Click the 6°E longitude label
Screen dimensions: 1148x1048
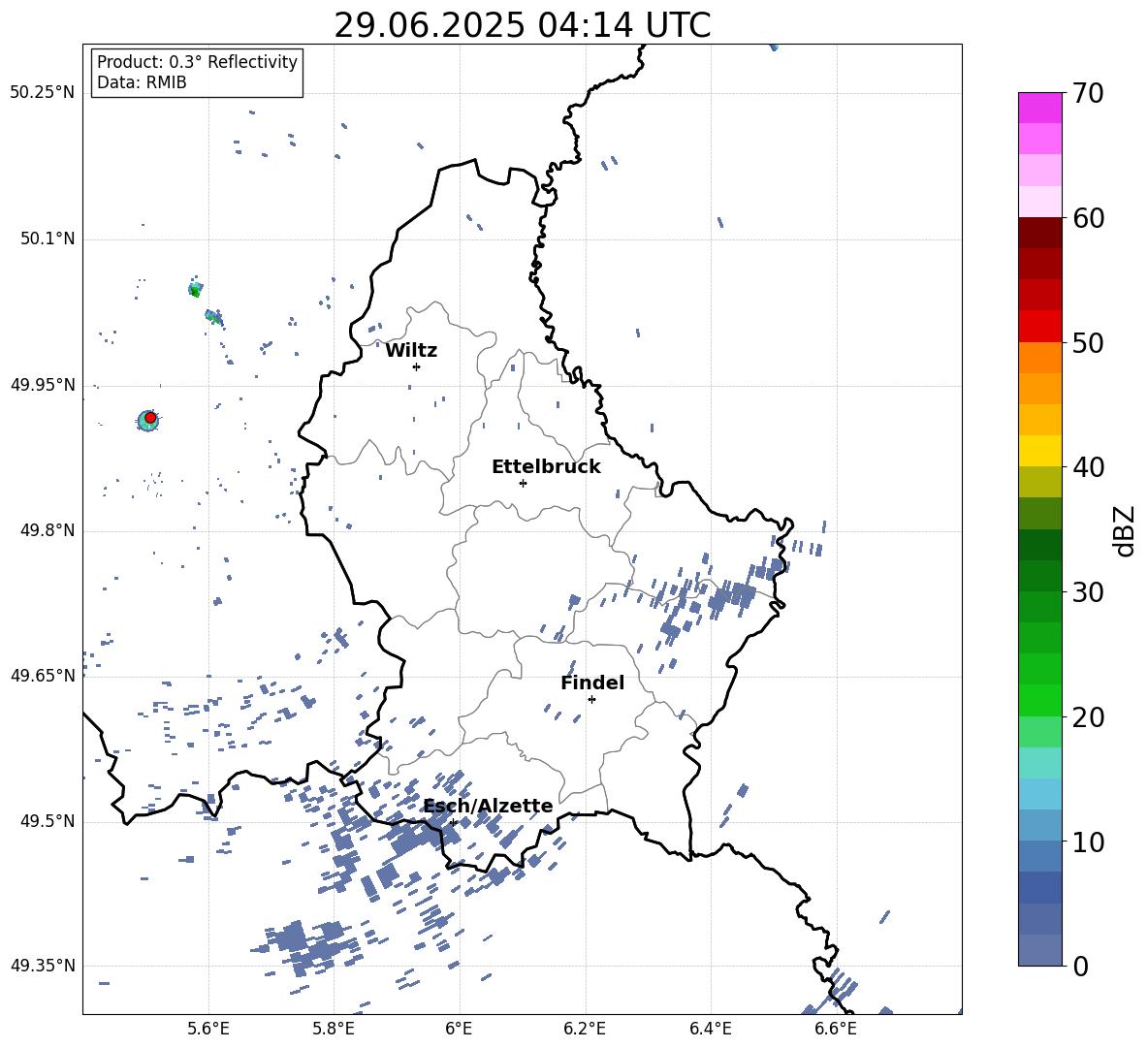pyautogui.click(x=459, y=1029)
